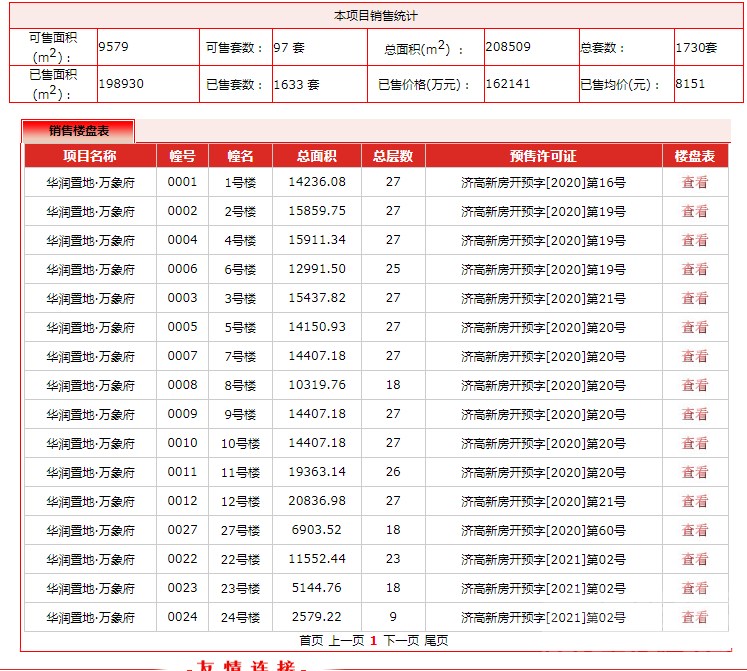Select the 总套数 value 1730套
Screen dimensions: 747x671
click(696, 48)
